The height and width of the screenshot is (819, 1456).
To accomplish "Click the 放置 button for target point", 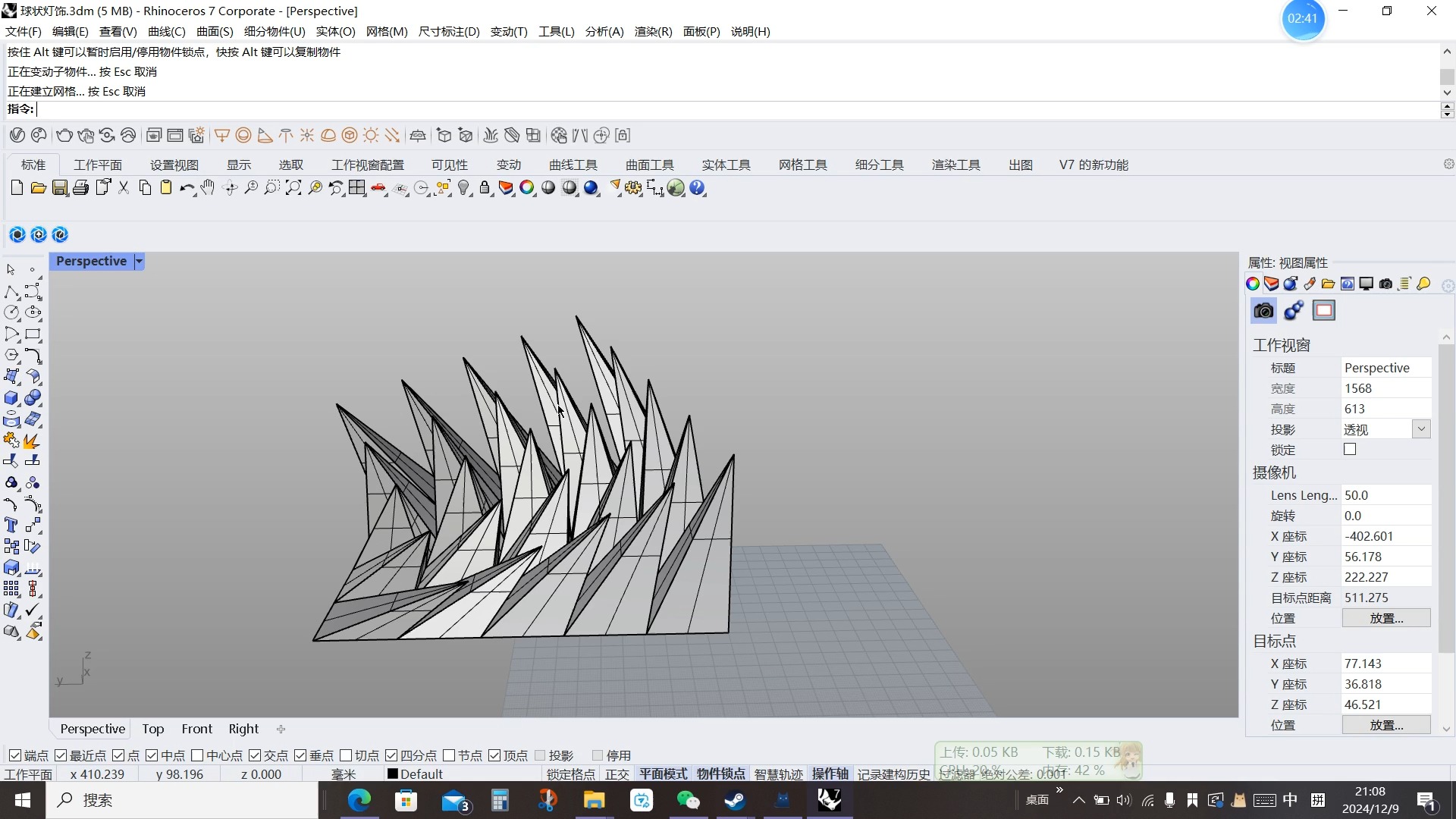I will point(1384,724).
